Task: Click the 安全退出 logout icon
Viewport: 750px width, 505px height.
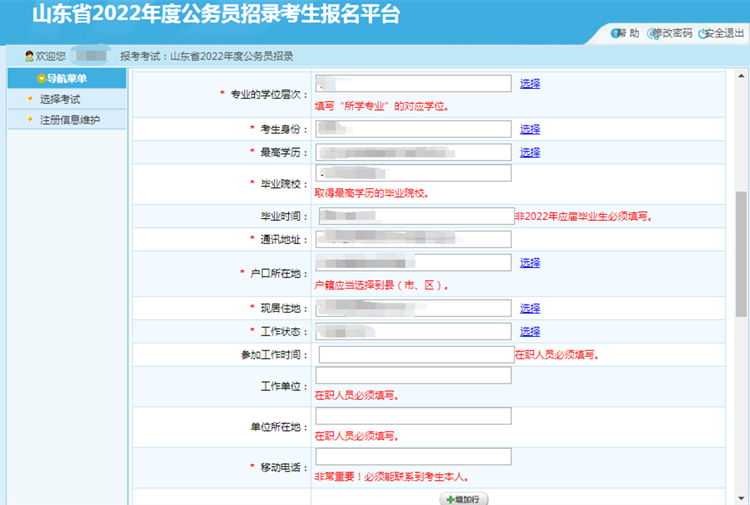Action: (x=703, y=33)
